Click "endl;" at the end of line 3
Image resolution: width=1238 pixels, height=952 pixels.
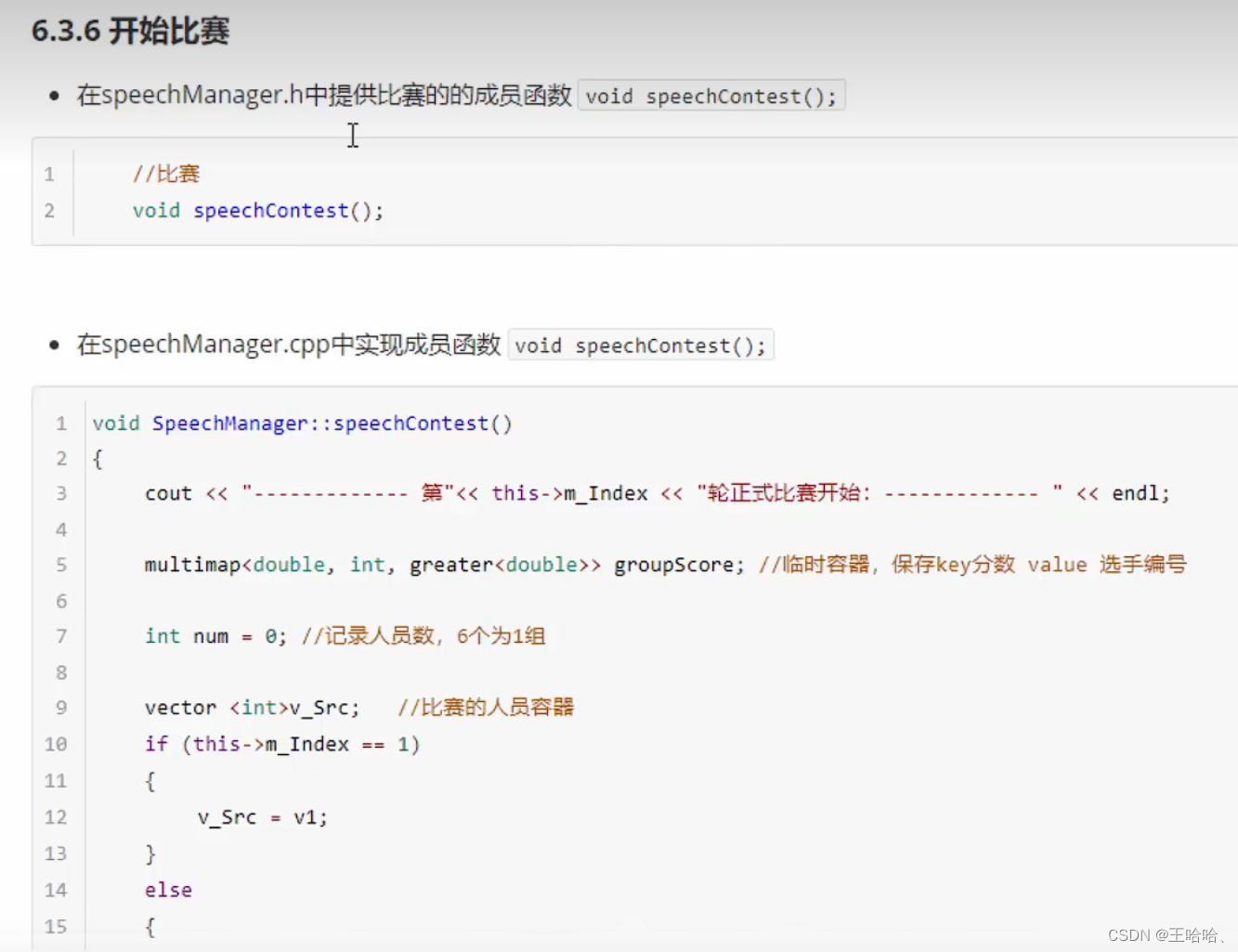coord(1140,493)
